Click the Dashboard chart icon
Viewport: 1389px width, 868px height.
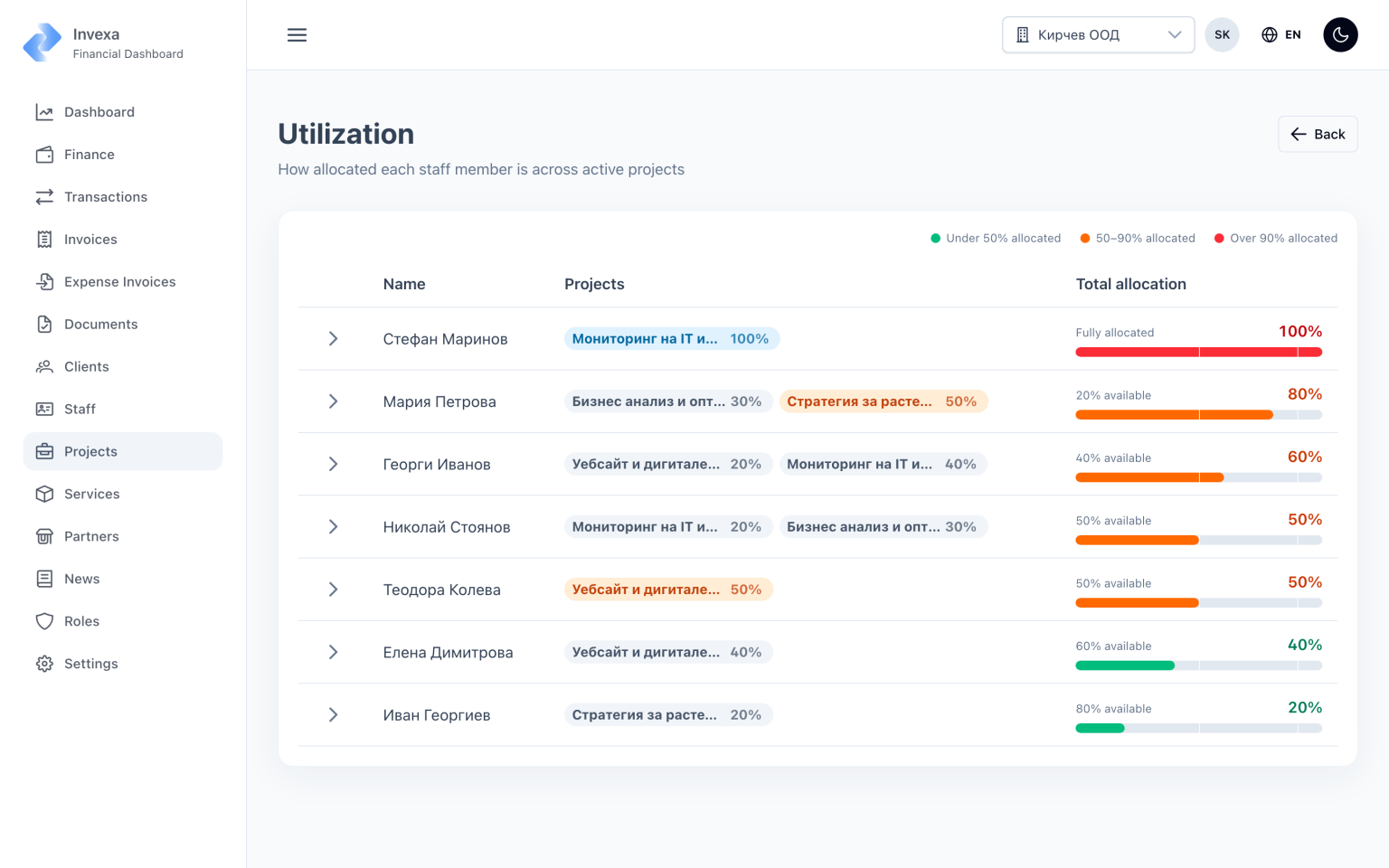pos(44,112)
